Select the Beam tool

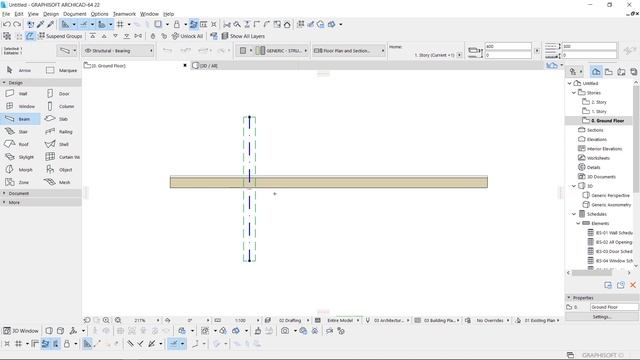[20, 119]
